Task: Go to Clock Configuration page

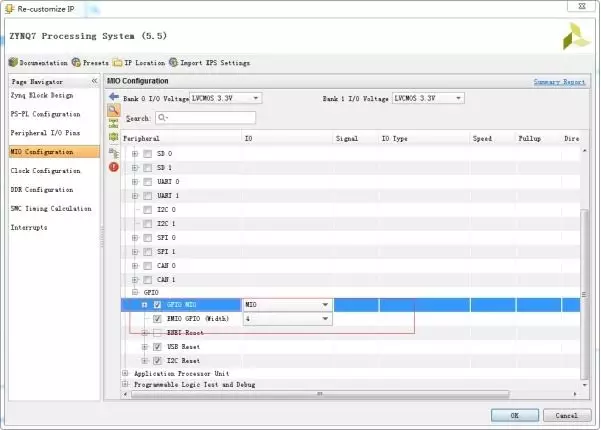Action: coord(45,171)
